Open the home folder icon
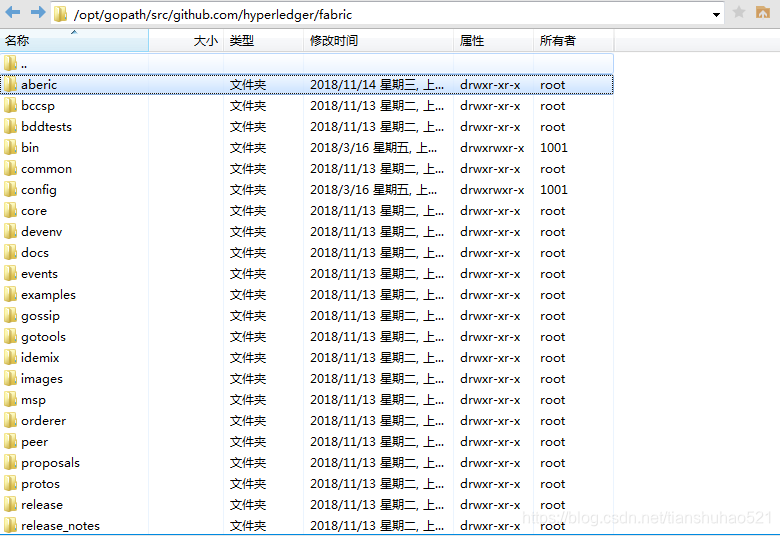This screenshot has height=536, width=780. (x=763, y=12)
